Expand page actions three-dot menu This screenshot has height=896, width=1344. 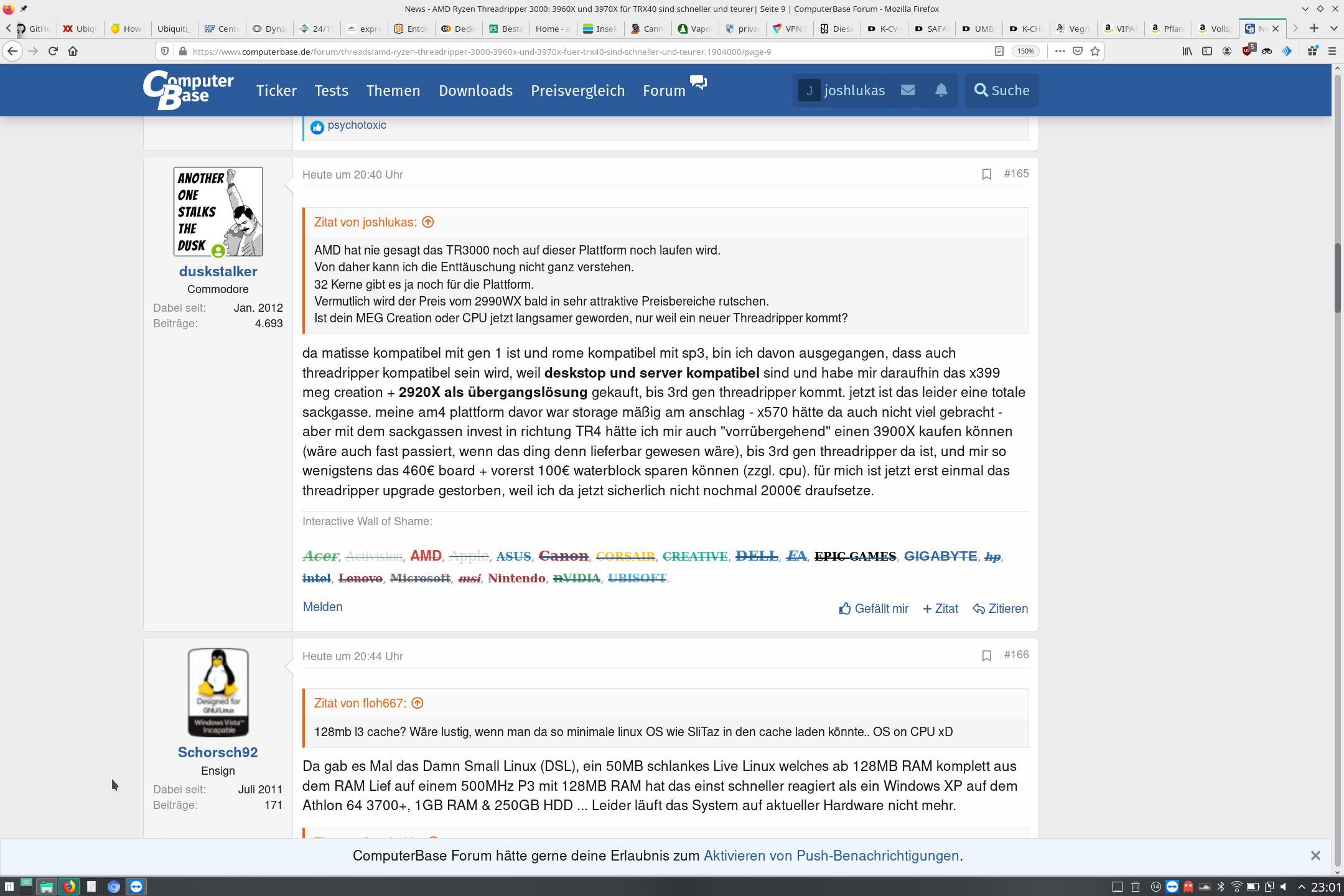tap(1060, 51)
